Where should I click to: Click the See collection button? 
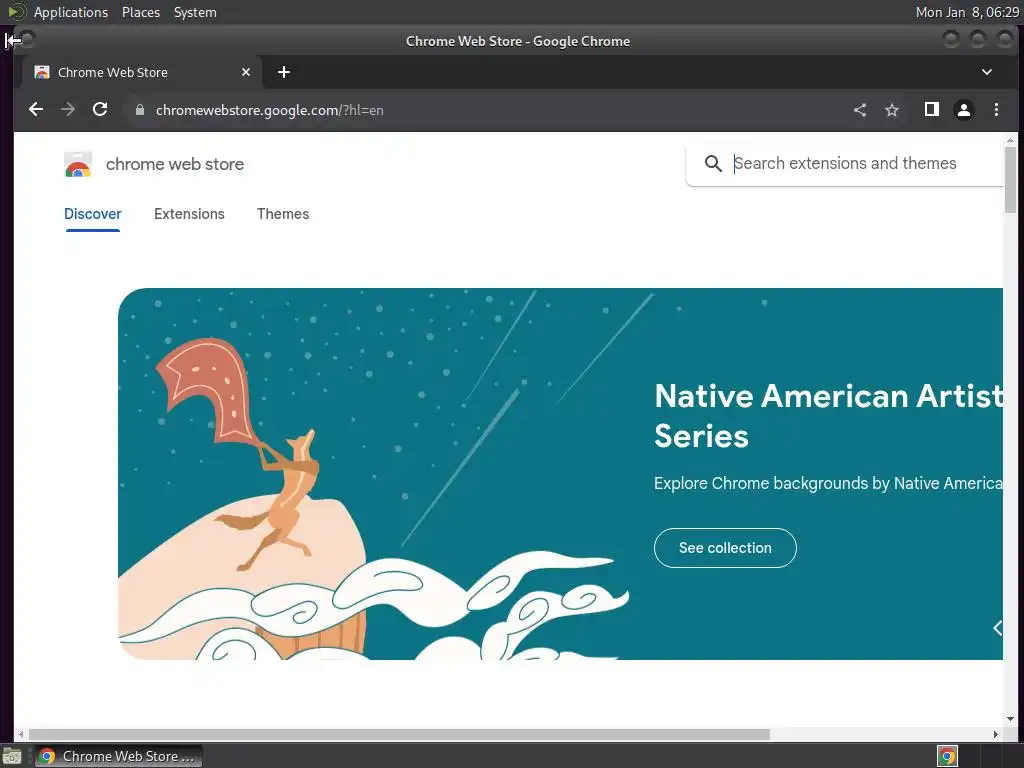point(725,548)
